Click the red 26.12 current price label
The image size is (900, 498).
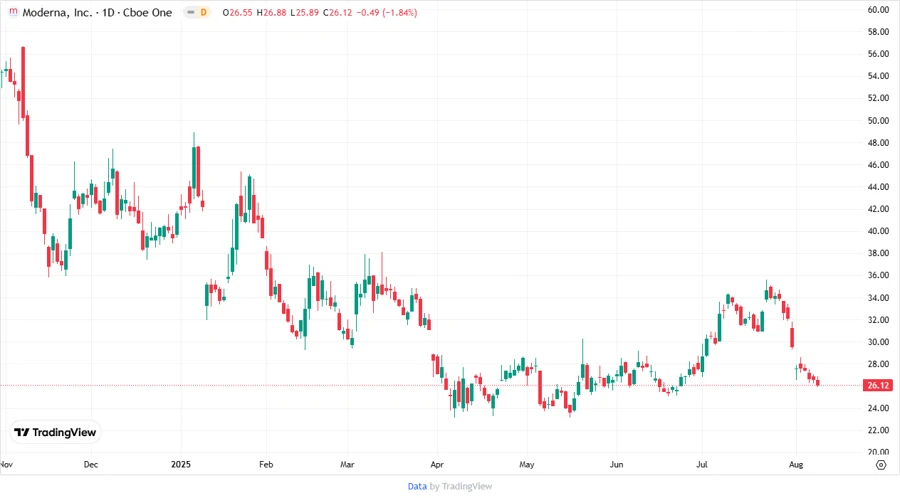pyautogui.click(x=878, y=386)
